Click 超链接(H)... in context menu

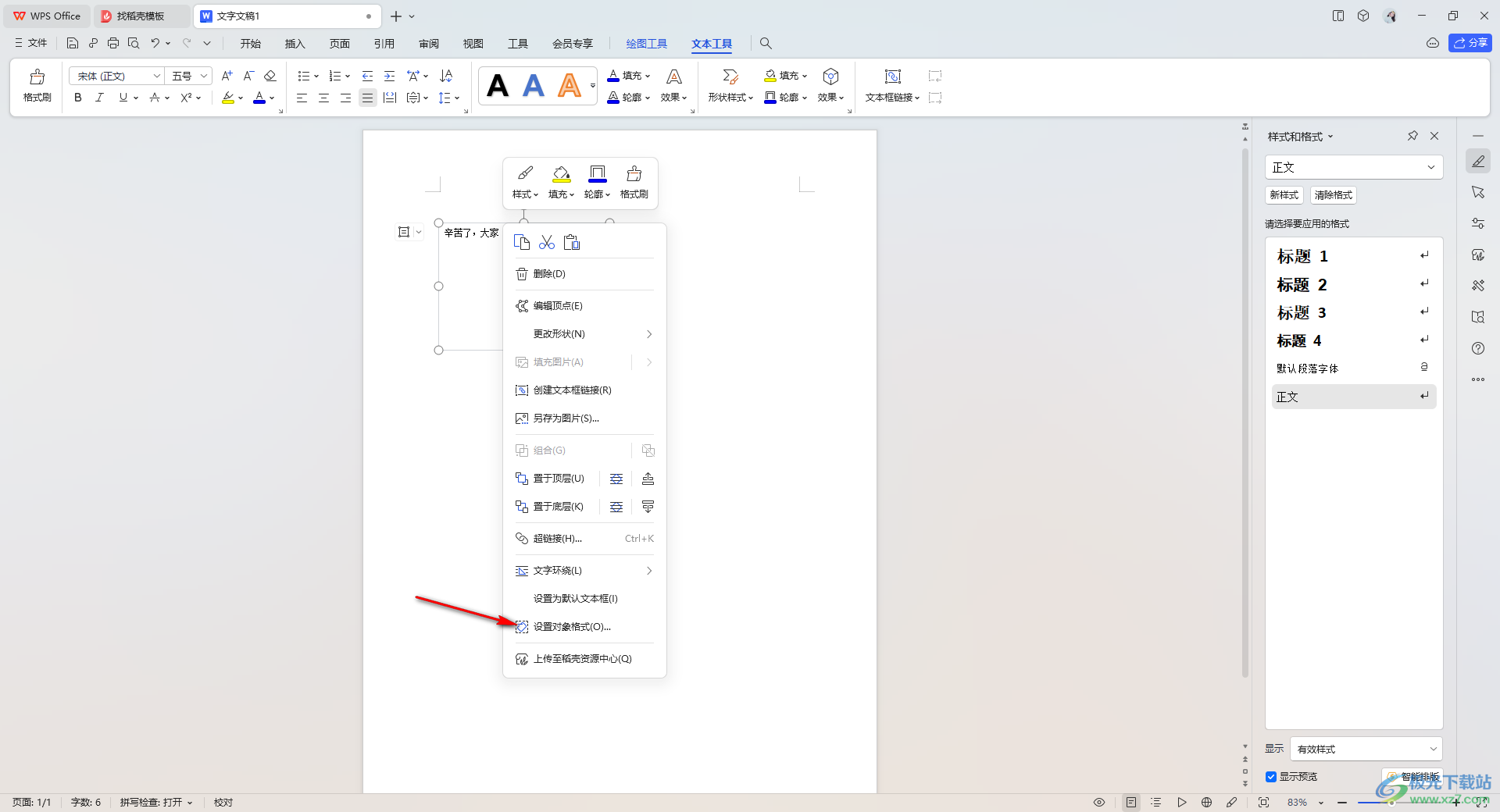point(584,539)
